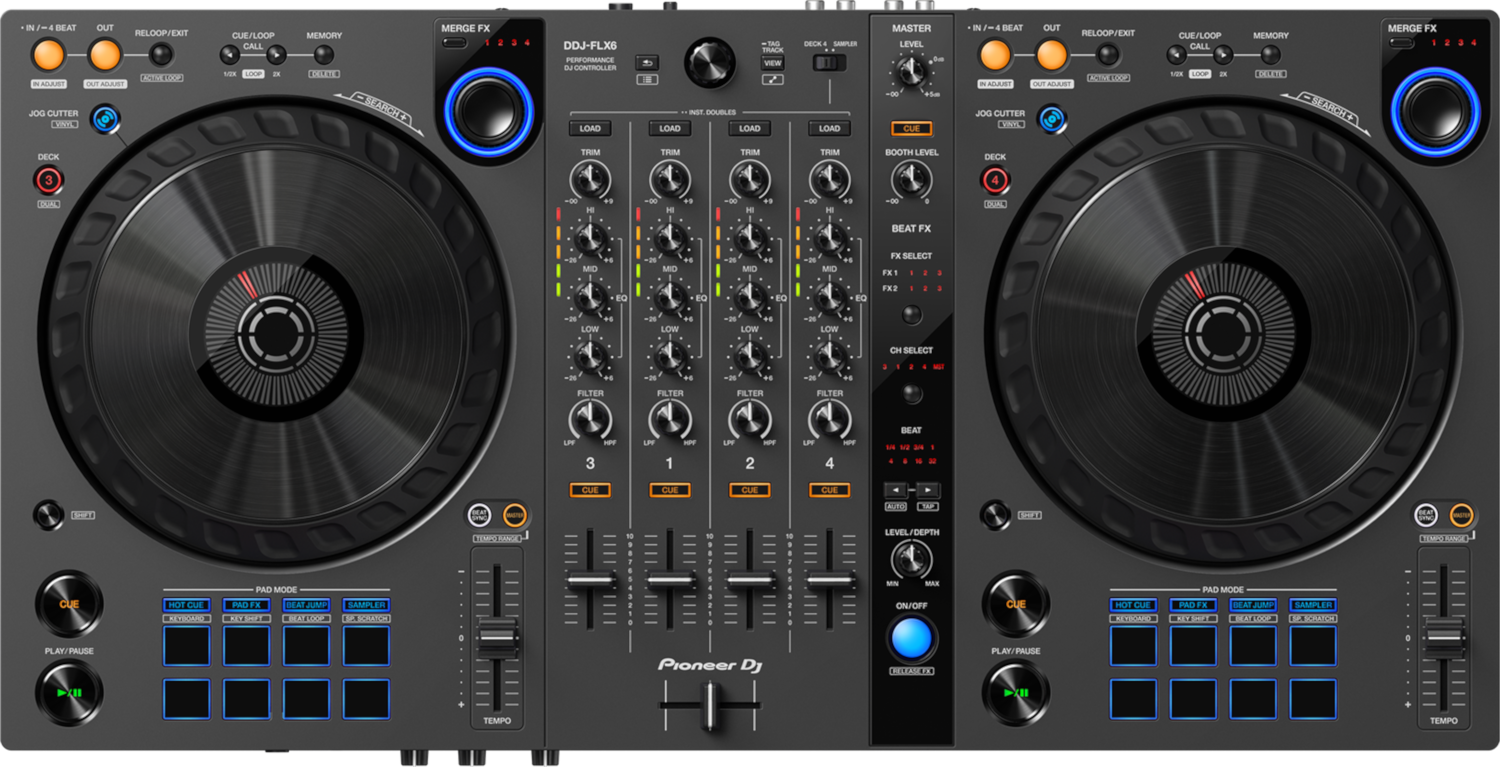Select HOT CUE pad mode on right deck
Screen dimensions: 1500x767
1134,605
